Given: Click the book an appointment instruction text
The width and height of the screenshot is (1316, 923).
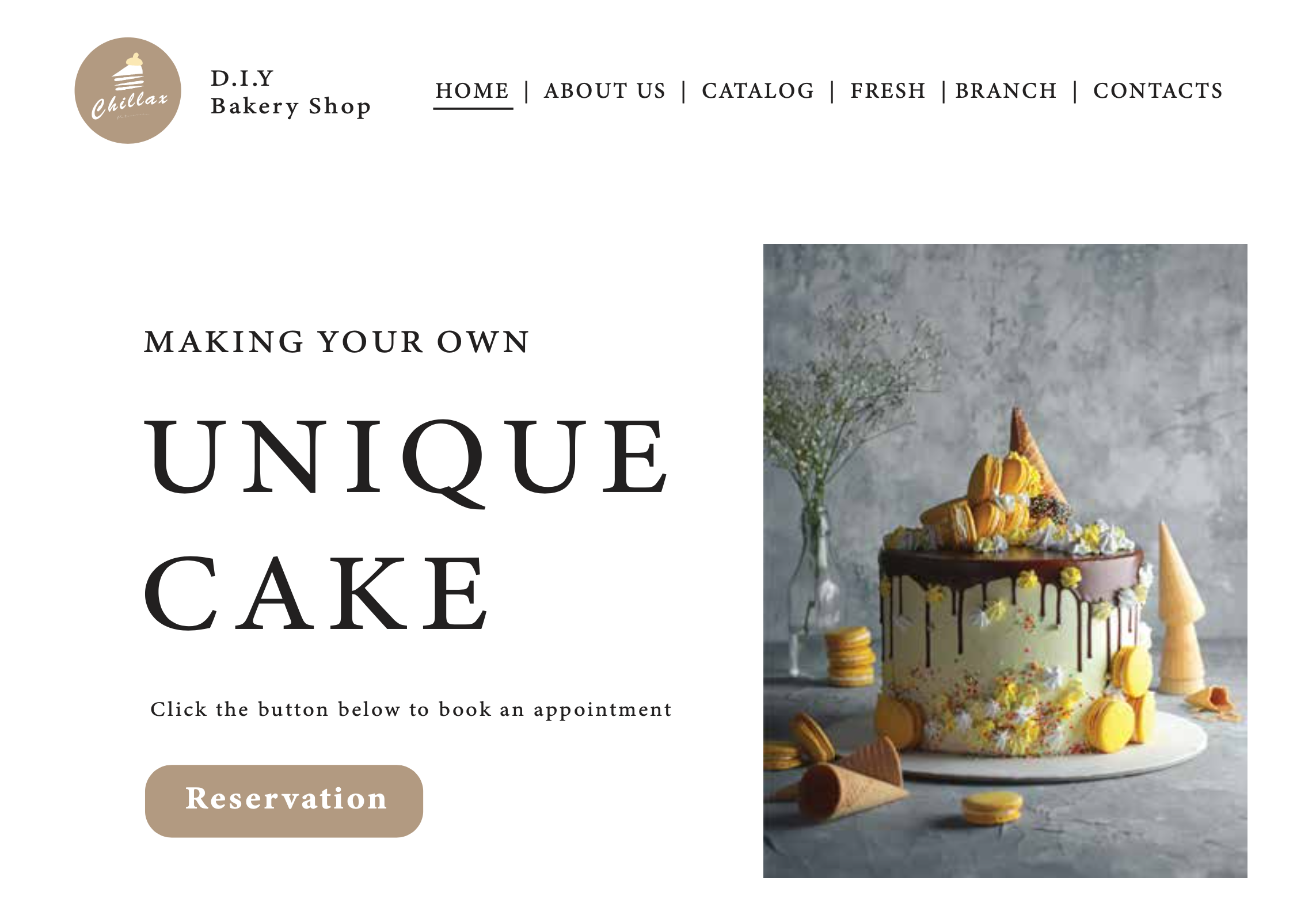Looking at the screenshot, I should pyautogui.click(x=411, y=710).
